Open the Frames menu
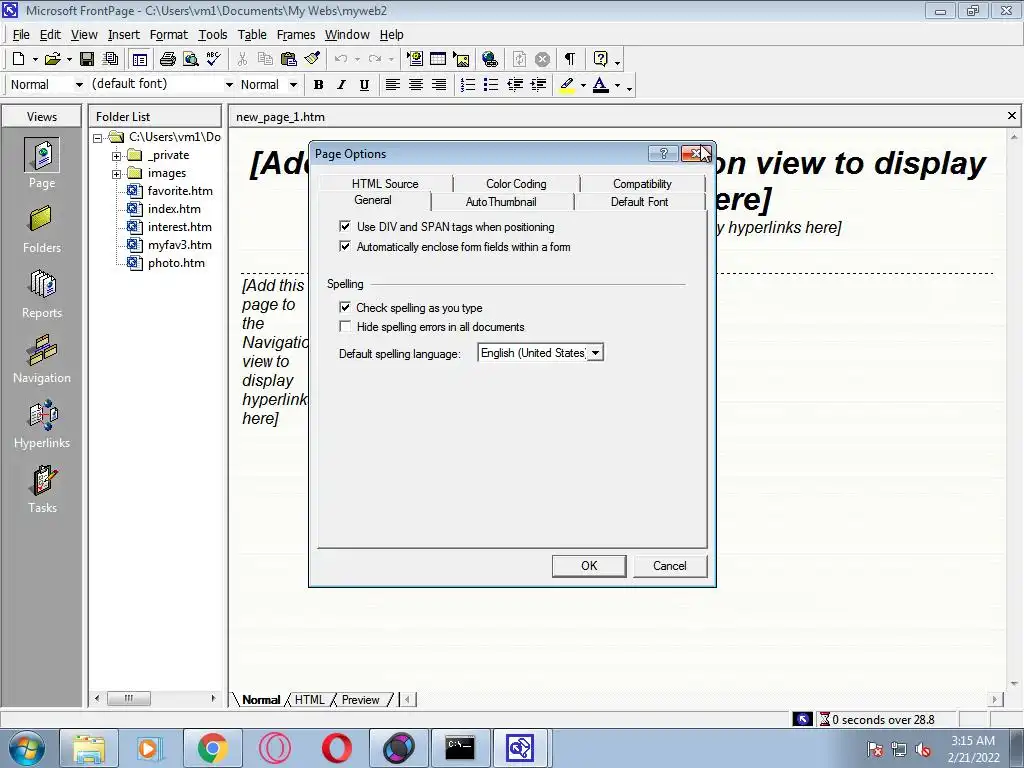 coord(296,35)
